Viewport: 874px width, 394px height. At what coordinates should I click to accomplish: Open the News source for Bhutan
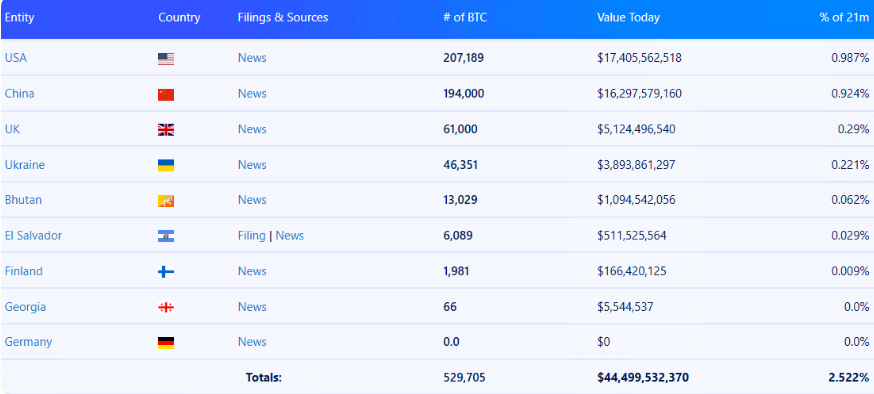(x=252, y=200)
